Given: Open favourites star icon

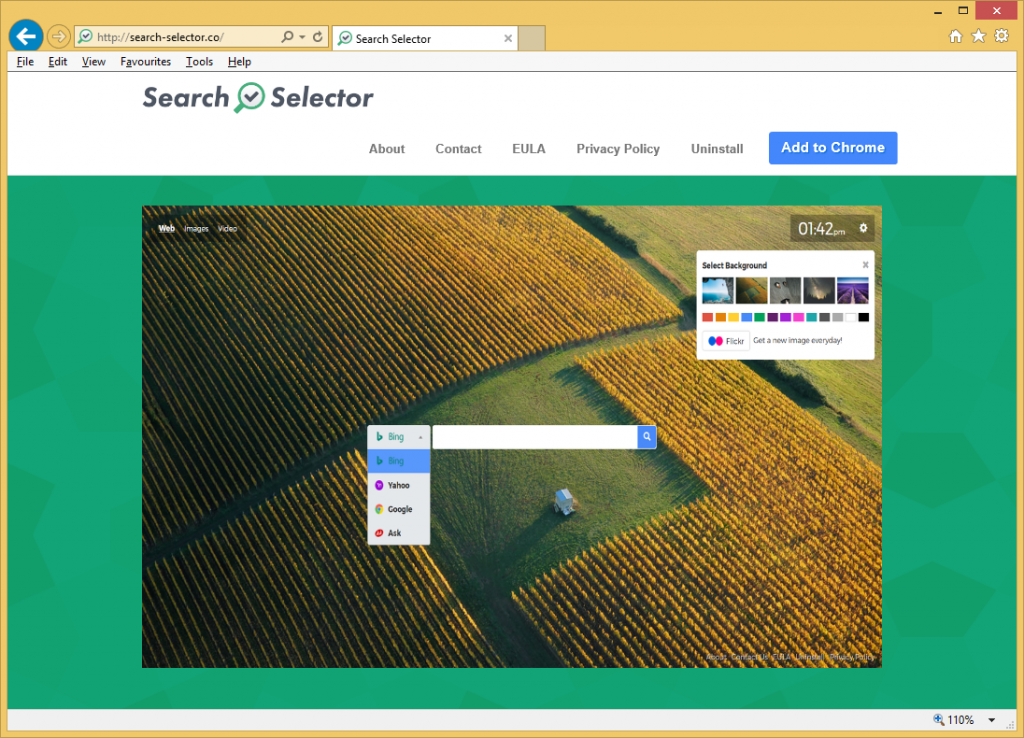Looking at the screenshot, I should pyautogui.click(x=978, y=37).
